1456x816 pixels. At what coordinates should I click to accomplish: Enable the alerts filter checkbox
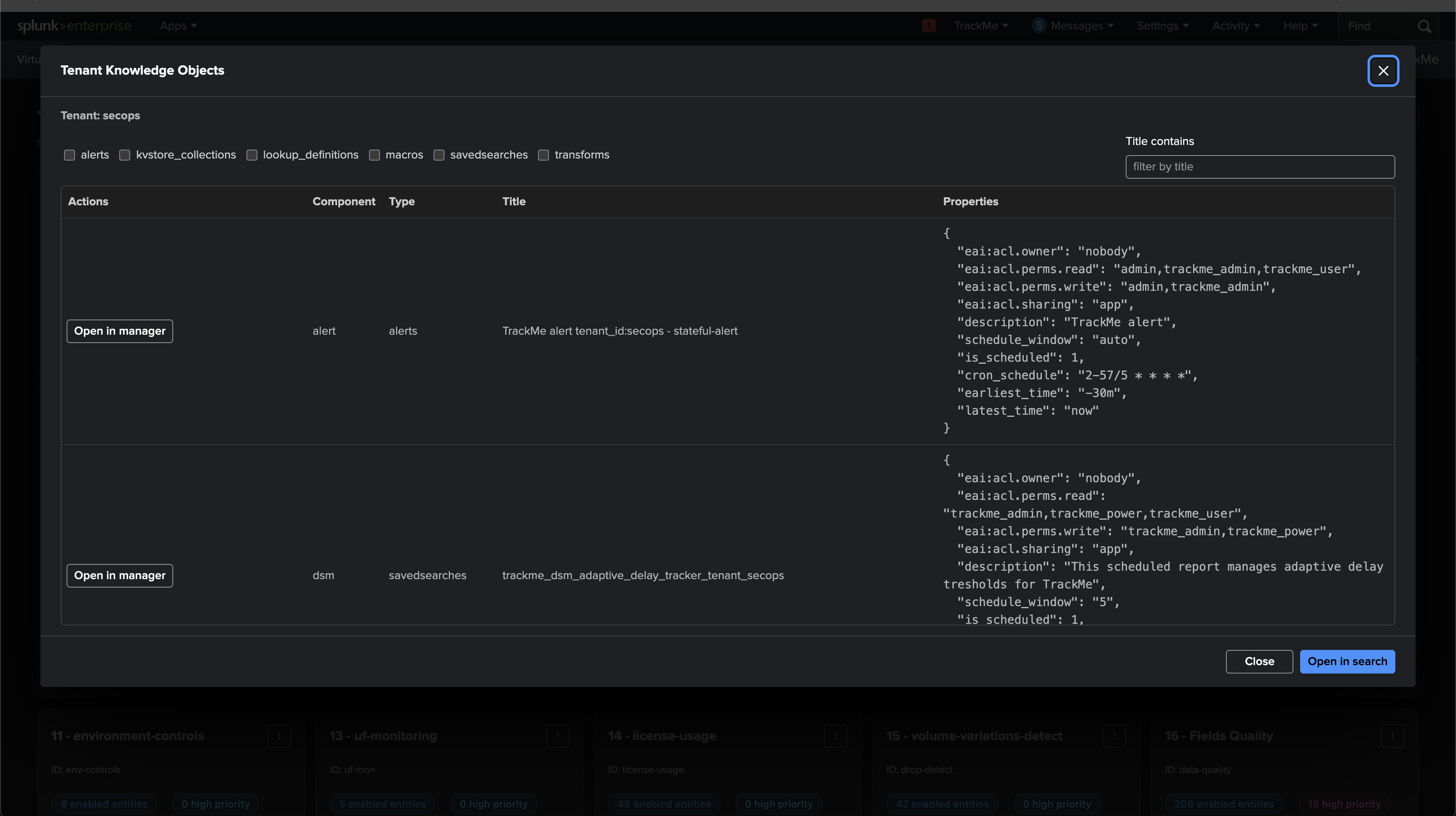[x=70, y=155]
